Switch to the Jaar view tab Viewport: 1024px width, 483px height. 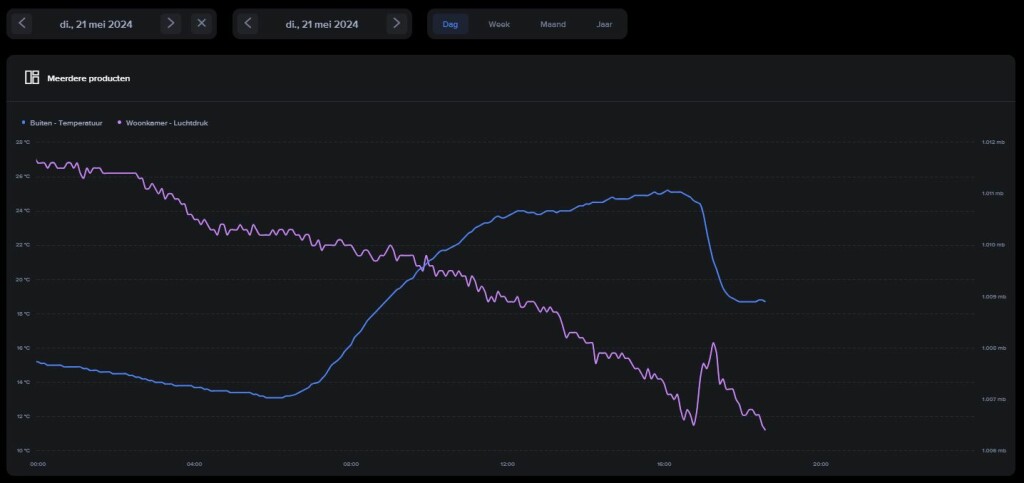tap(604, 23)
